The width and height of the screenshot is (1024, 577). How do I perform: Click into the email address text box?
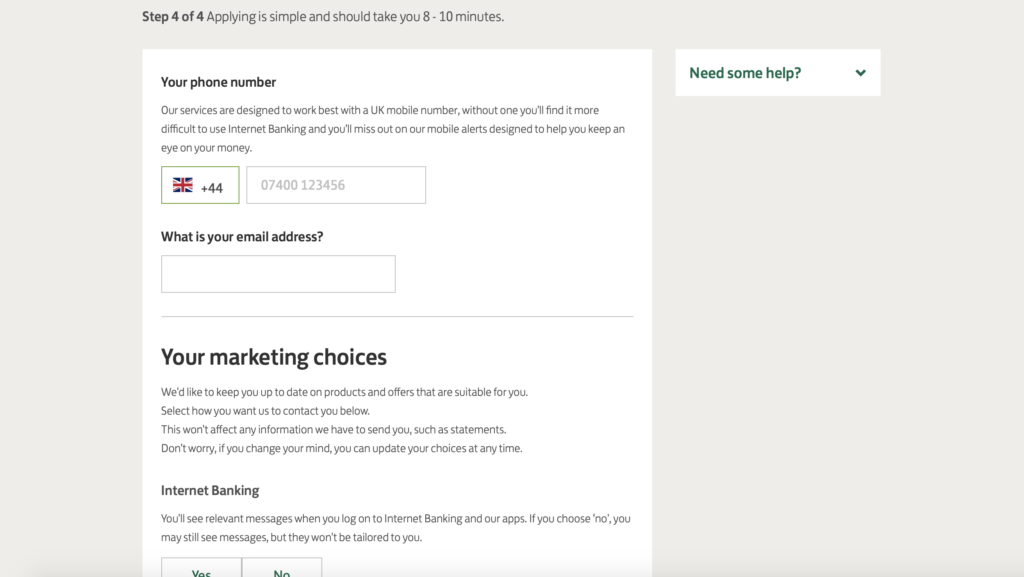[x=278, y=274]
